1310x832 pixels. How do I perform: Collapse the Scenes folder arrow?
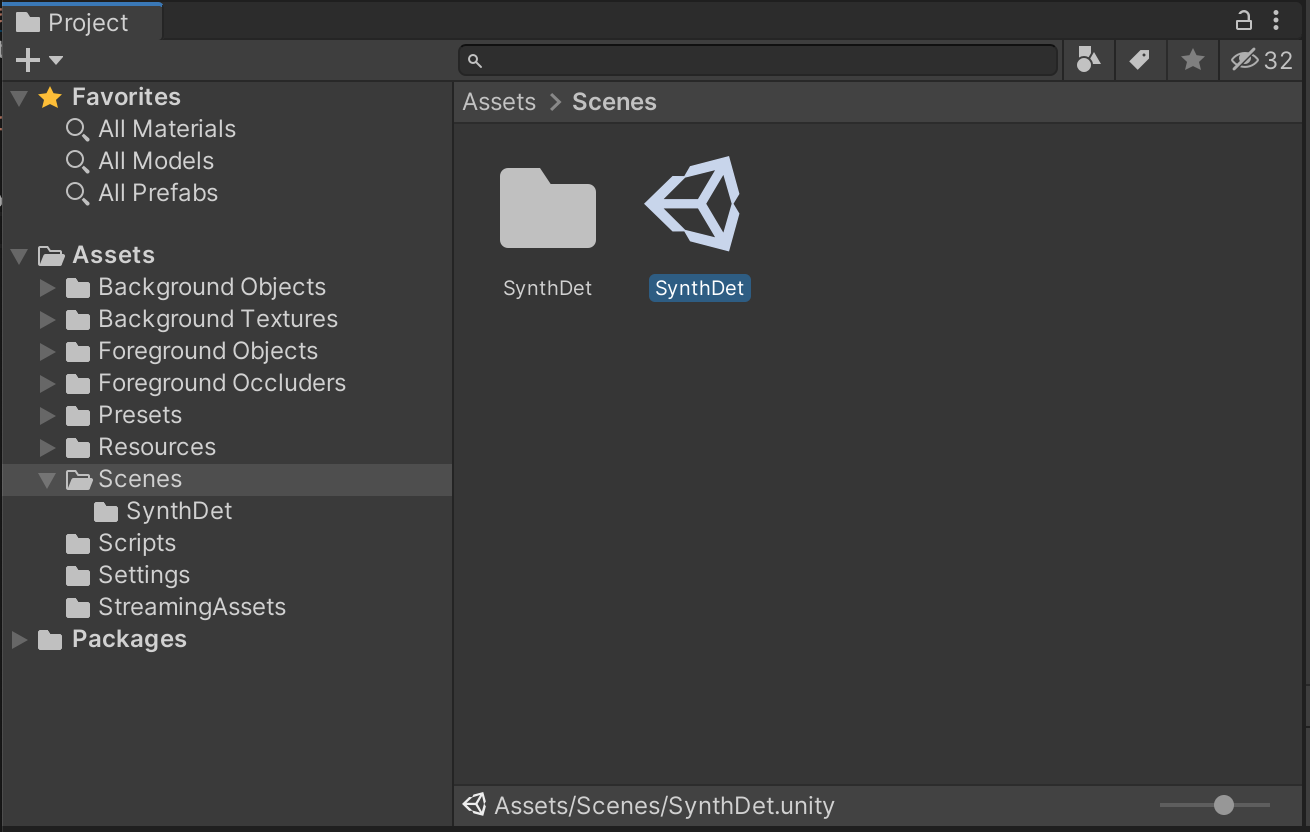click(47, 480)
